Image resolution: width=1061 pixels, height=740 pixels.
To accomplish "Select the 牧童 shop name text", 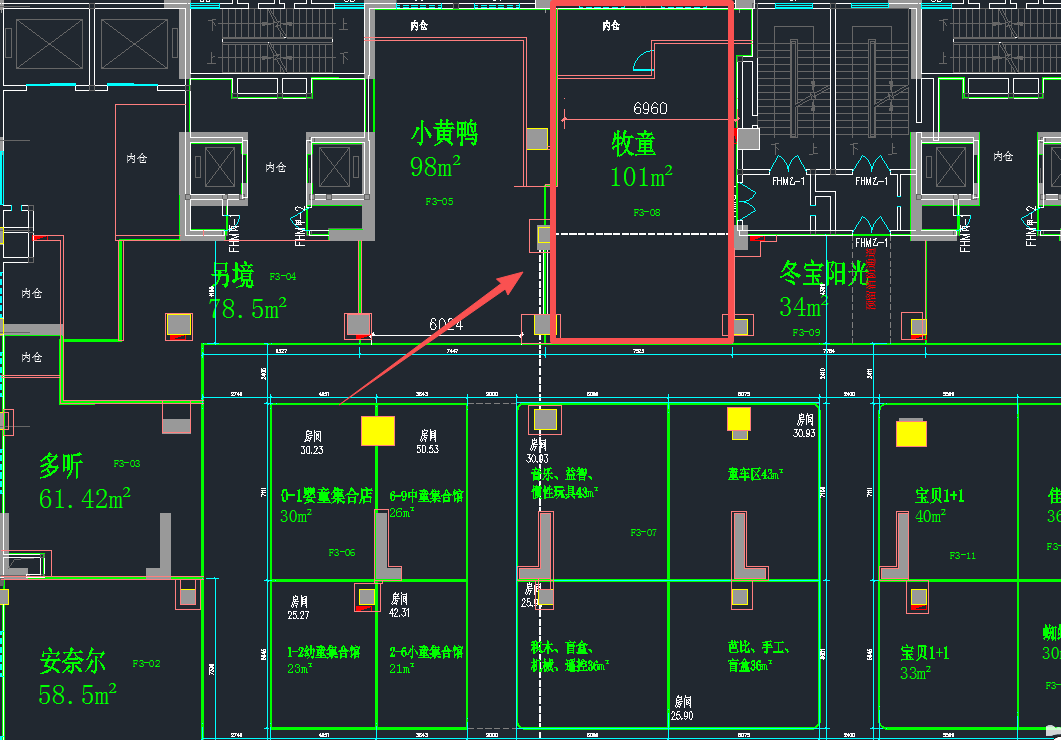I will tap(634, 144).
